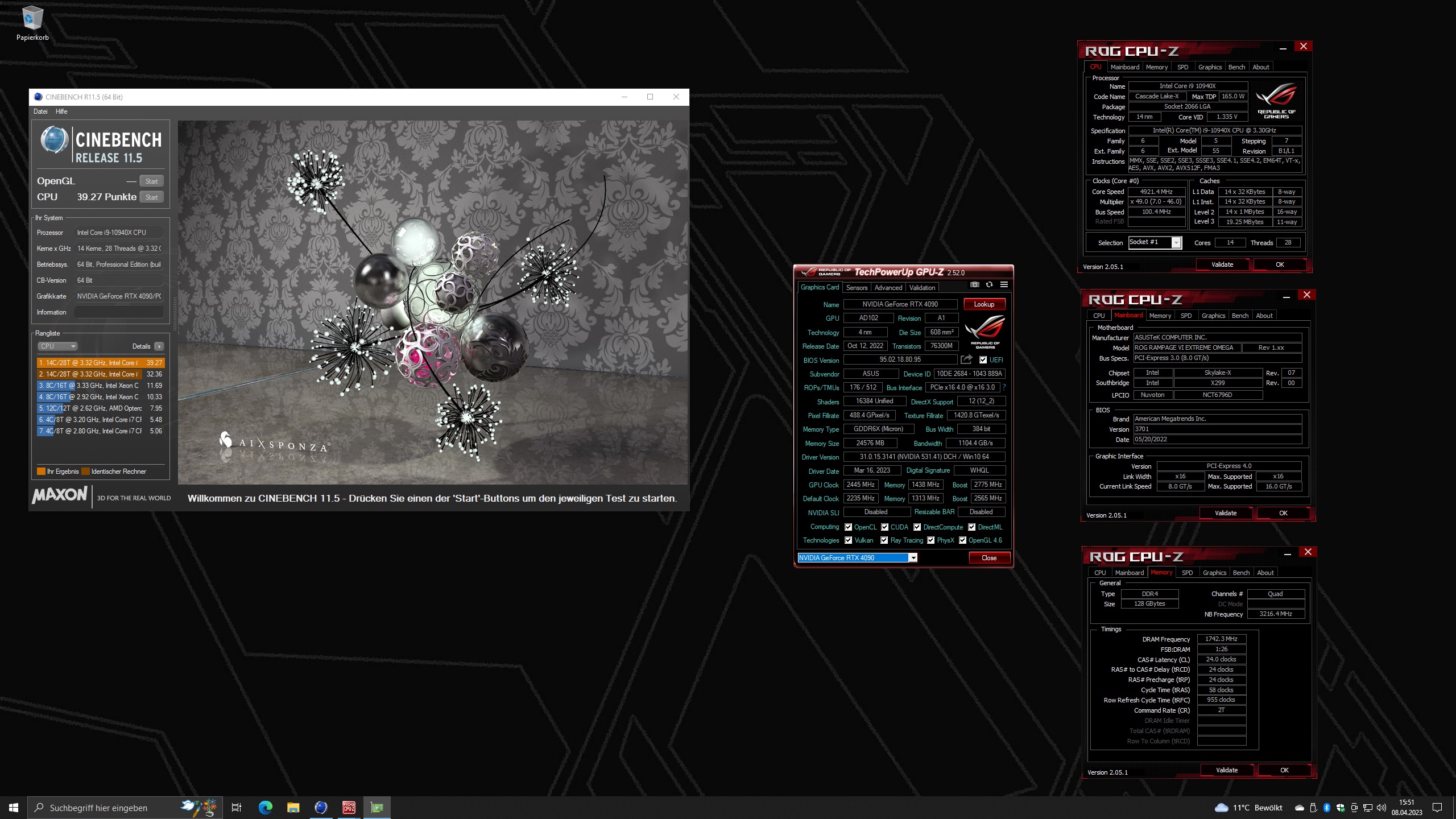Click the Lookup button in GPU-Z
This screenshot has width=1456, height=819.
coord(984,304)
